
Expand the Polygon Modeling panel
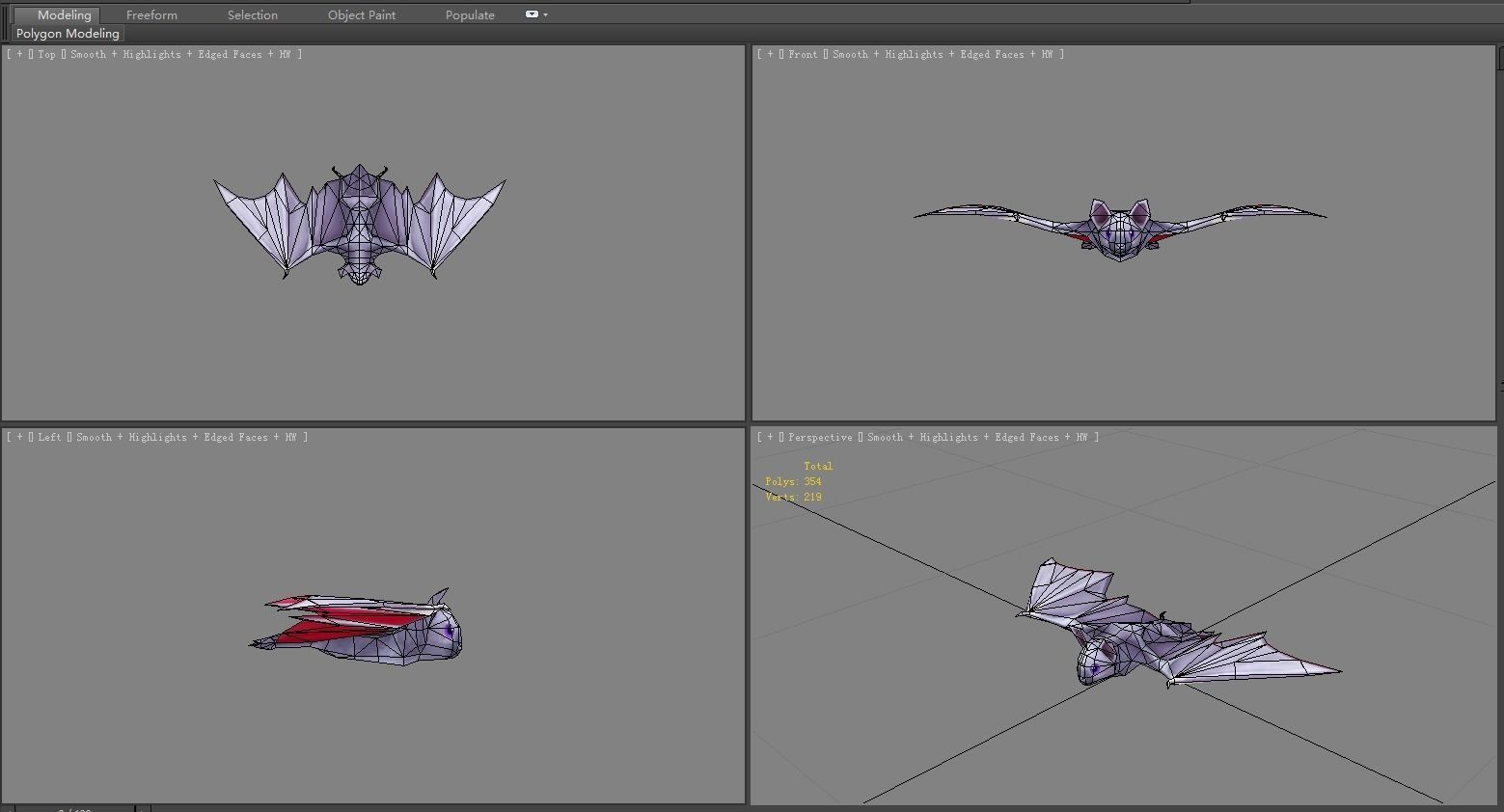(68, 33)
